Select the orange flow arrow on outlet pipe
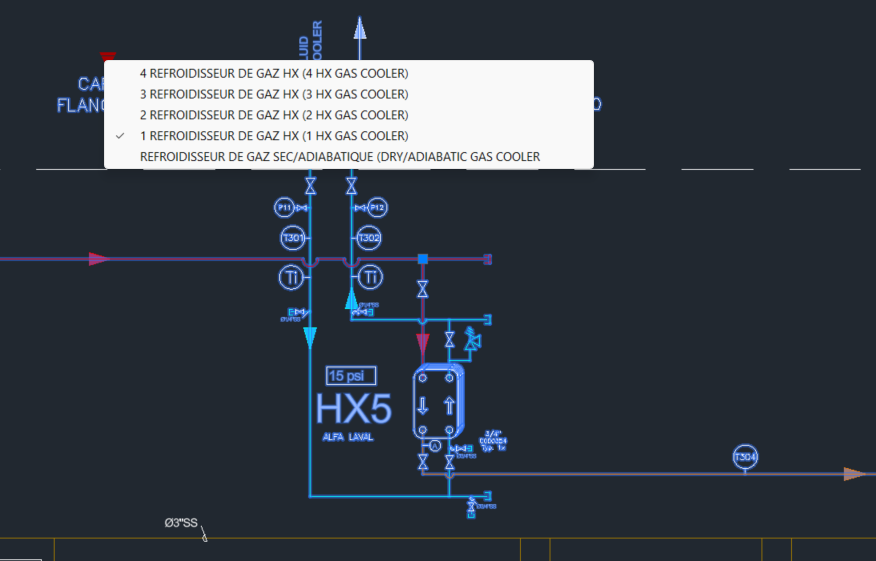 (854, 474)
